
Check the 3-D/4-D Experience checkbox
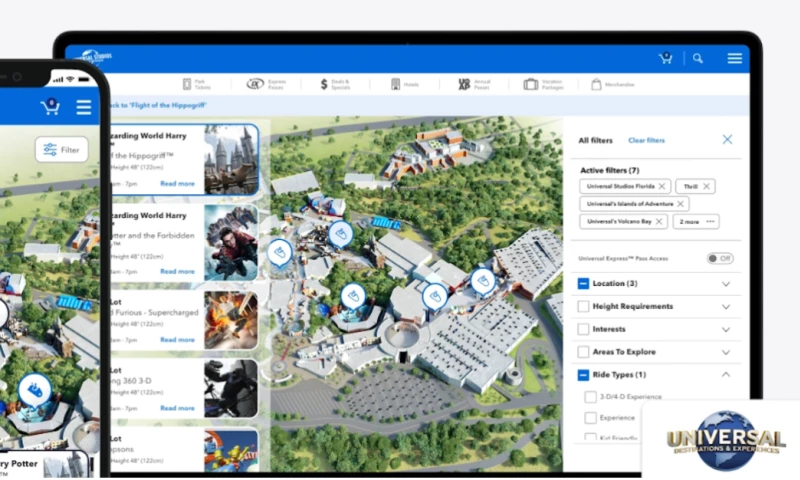pyautogui.click(x=590, y=396)
